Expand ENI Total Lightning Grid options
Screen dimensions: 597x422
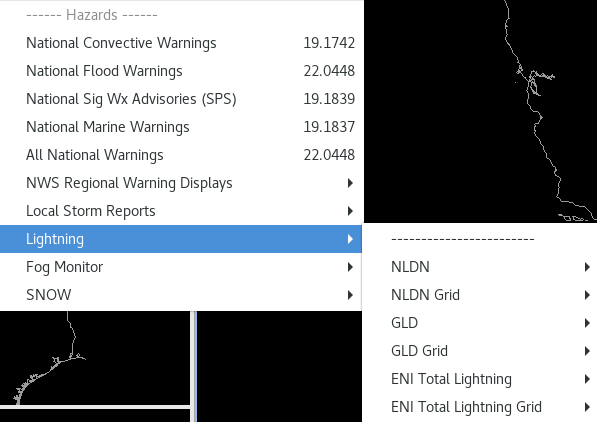pos(480,407)
